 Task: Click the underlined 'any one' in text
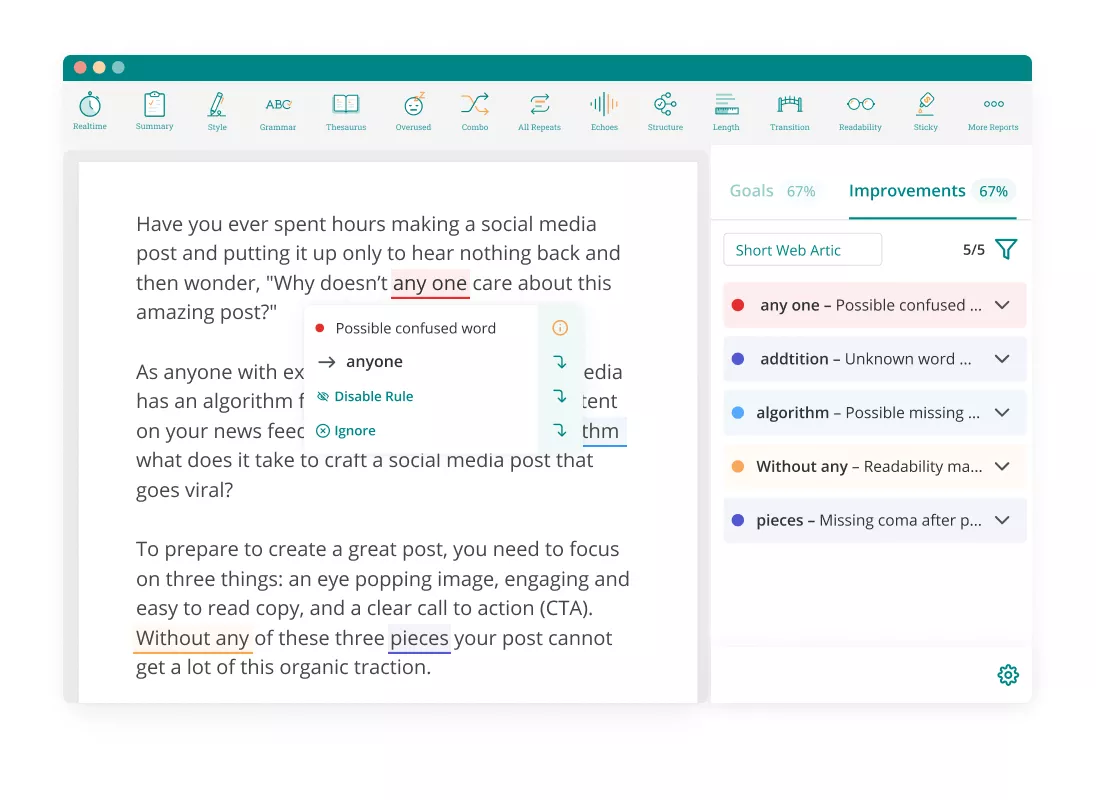(429, 283)
